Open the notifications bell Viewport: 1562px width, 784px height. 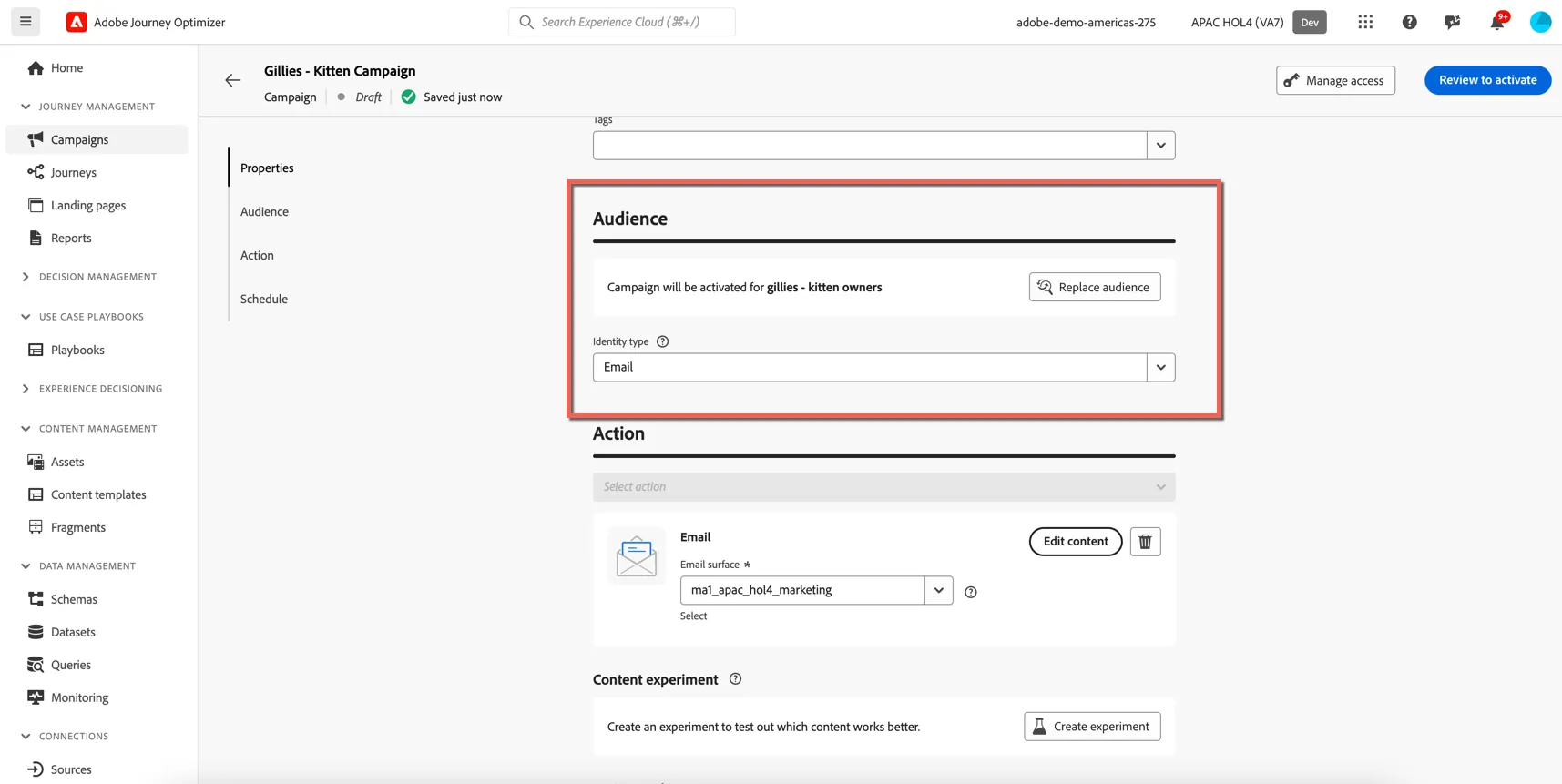(x=1497, y=22)
